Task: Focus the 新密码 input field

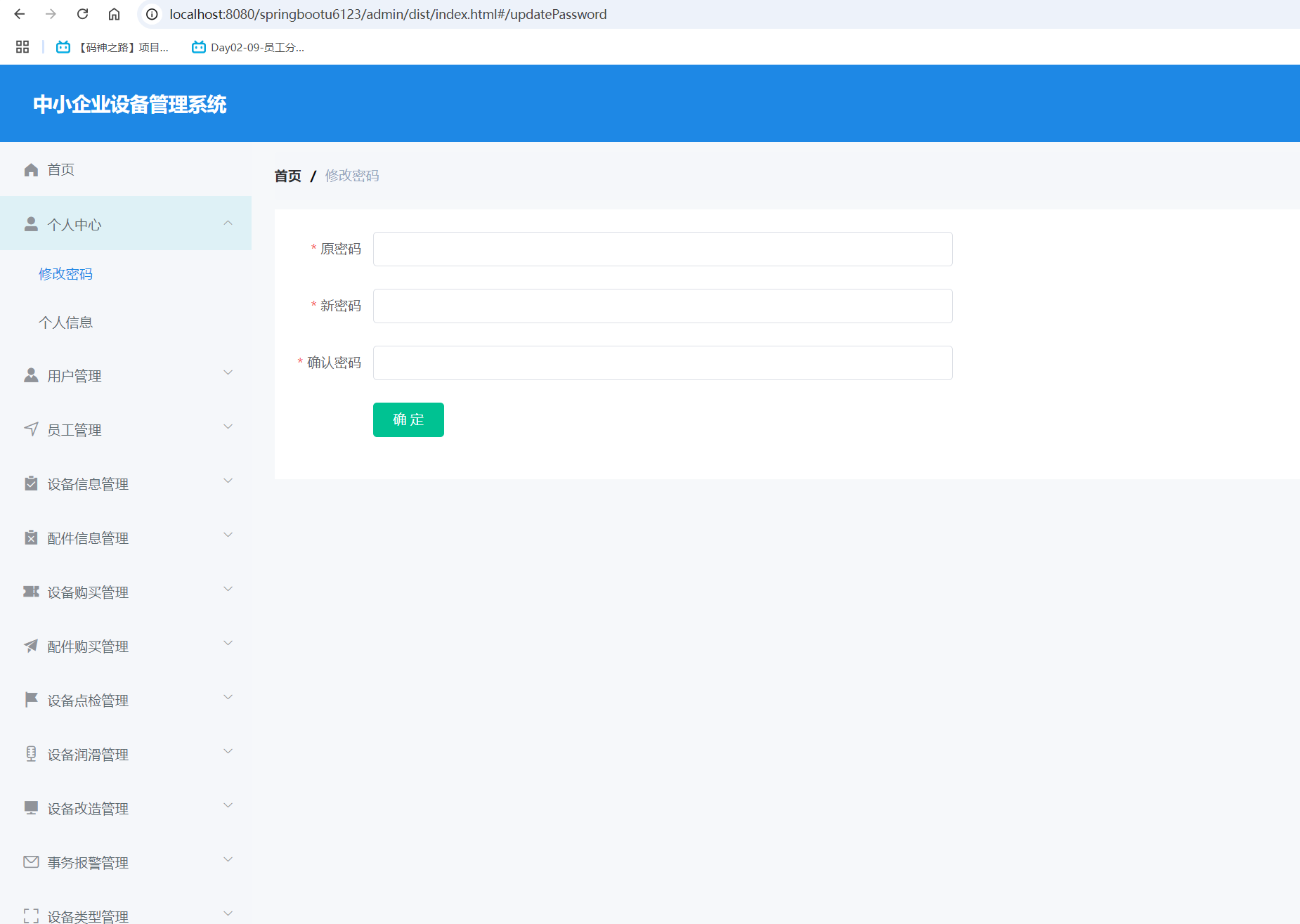Action: [663, 306]
